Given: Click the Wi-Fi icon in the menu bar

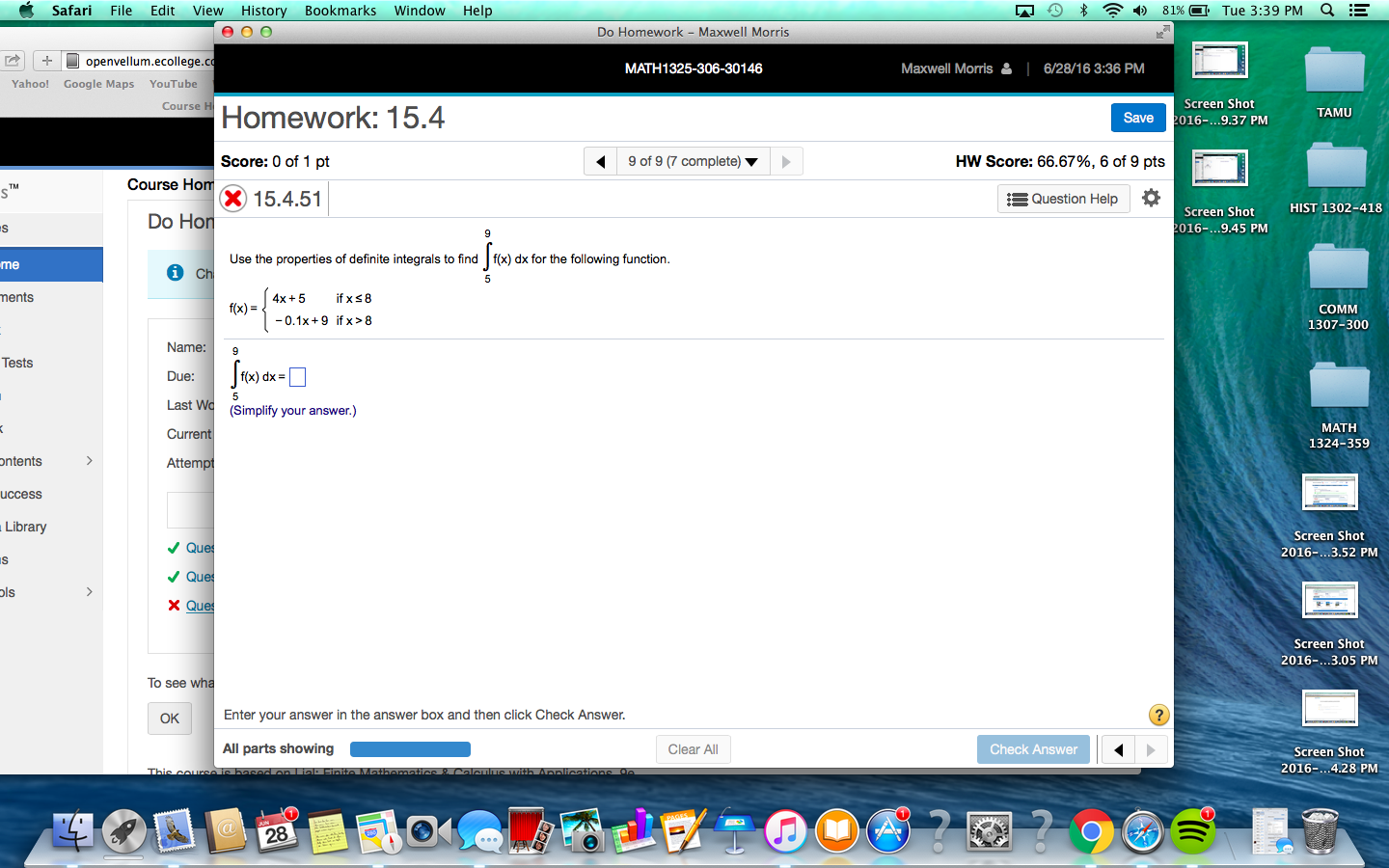Looking at the screenshot, I should [x=1112, y=11].
